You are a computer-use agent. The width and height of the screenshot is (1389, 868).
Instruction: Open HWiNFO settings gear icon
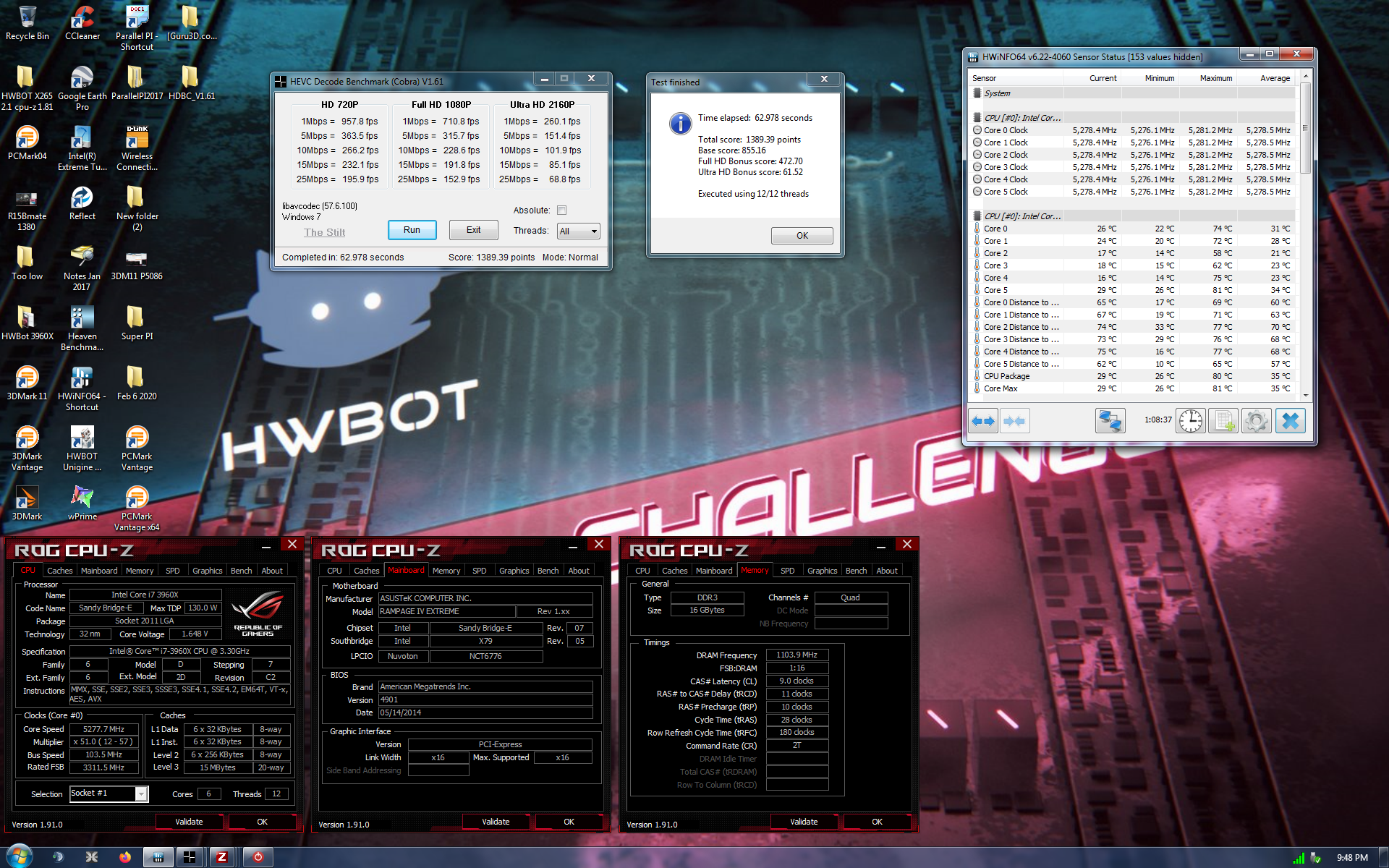click(1257, 420)
